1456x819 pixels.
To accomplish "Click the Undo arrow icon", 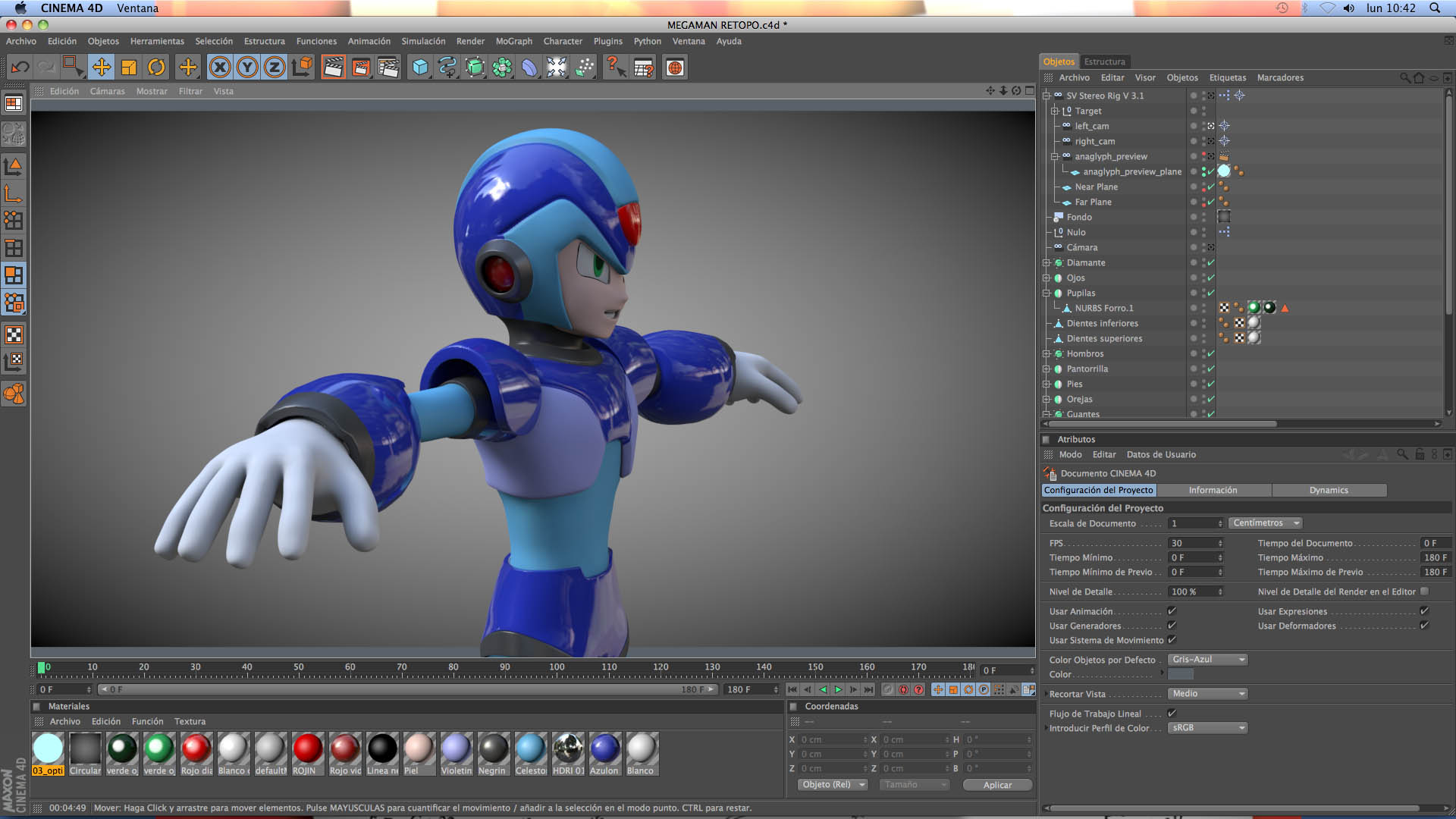I will [20, 67].
